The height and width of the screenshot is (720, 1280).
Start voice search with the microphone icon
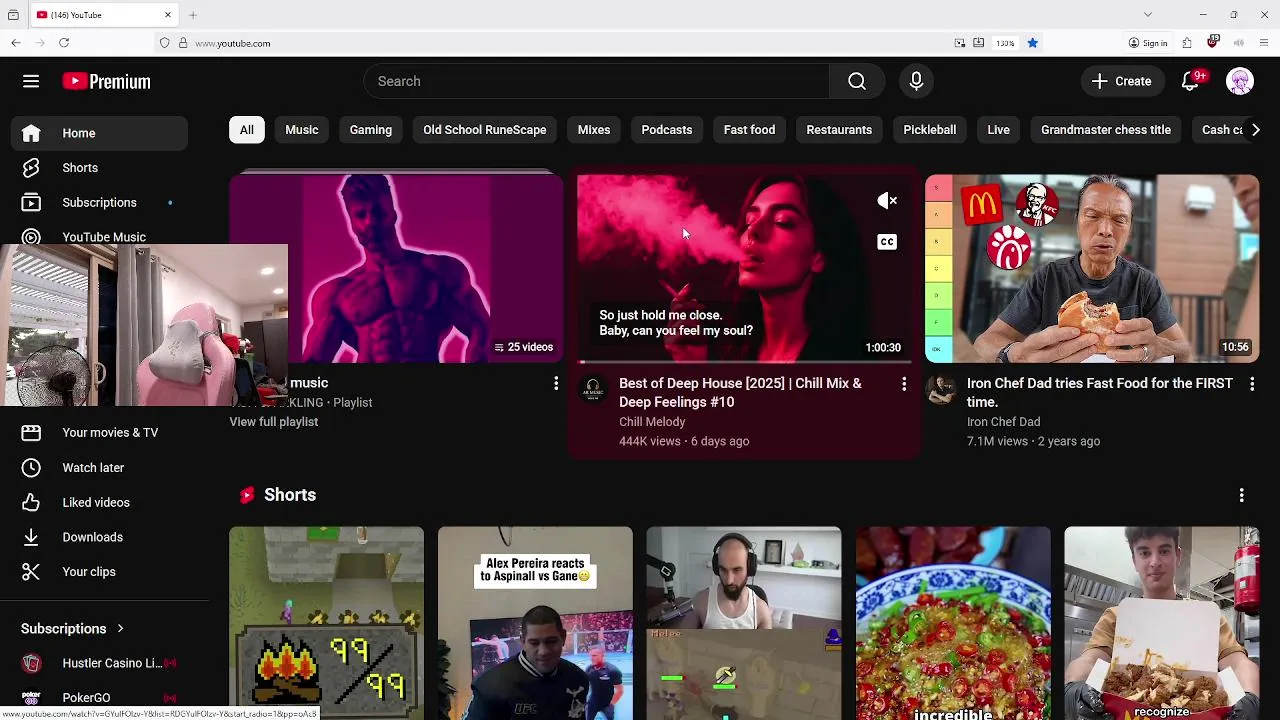(916, 81)
